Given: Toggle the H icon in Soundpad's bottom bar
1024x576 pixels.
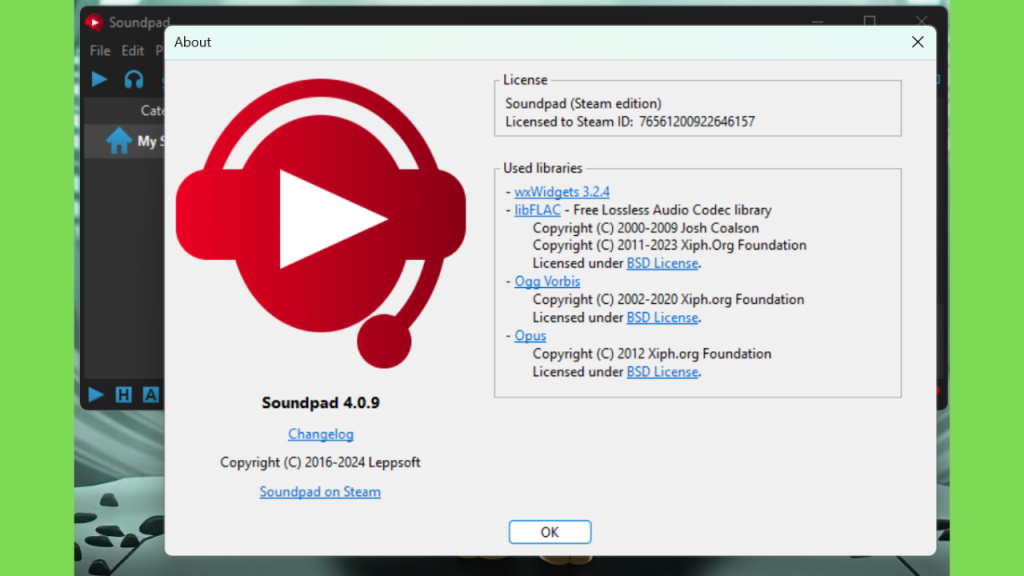Looking at the screenshot, I should (x=123, y=394).
